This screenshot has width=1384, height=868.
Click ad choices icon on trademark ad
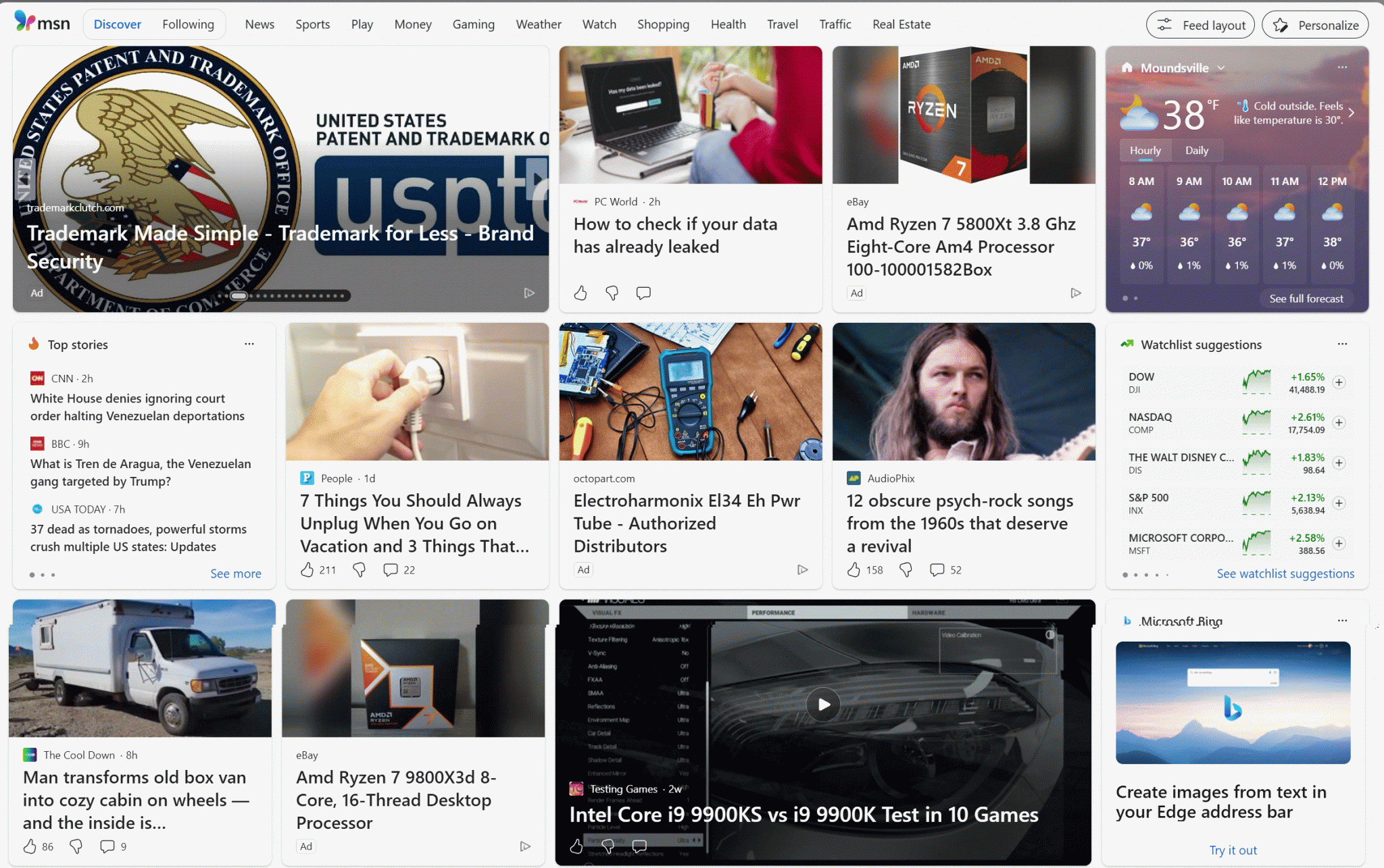click(529, 292)
